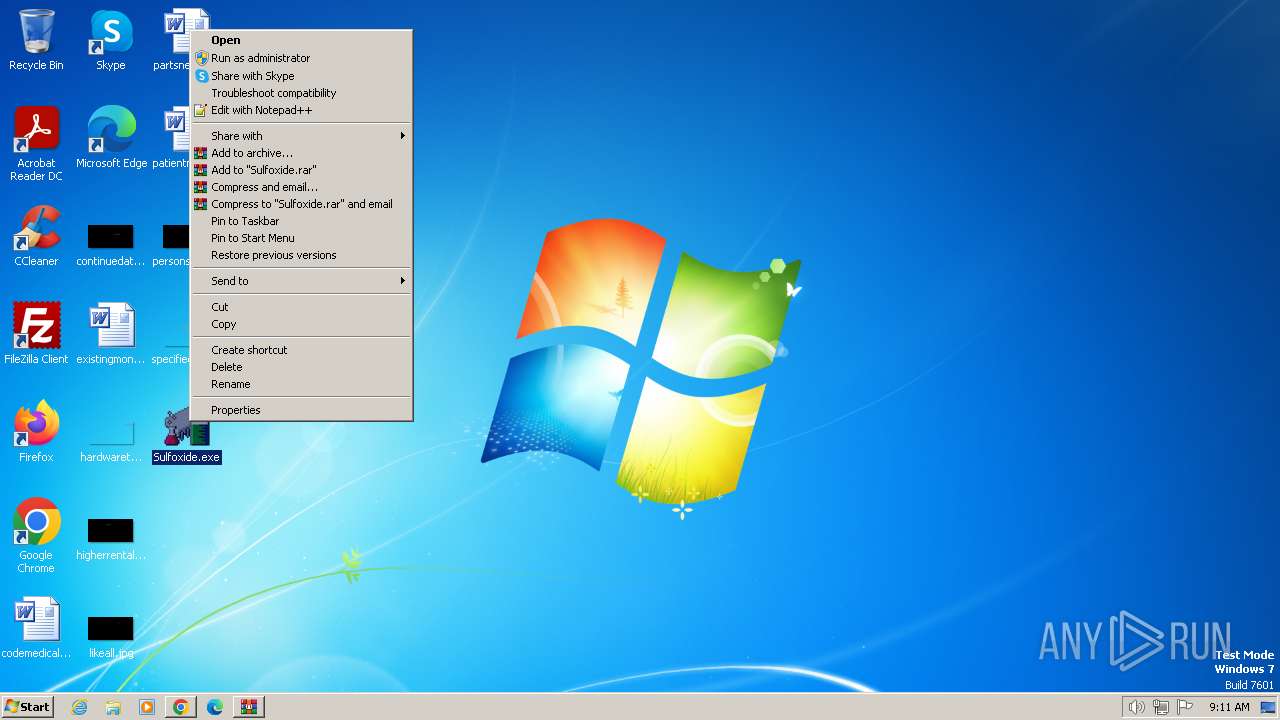Open Google Chrome from the taskbar
This screenshot has width=1280, height=720.
coord(181,707)
